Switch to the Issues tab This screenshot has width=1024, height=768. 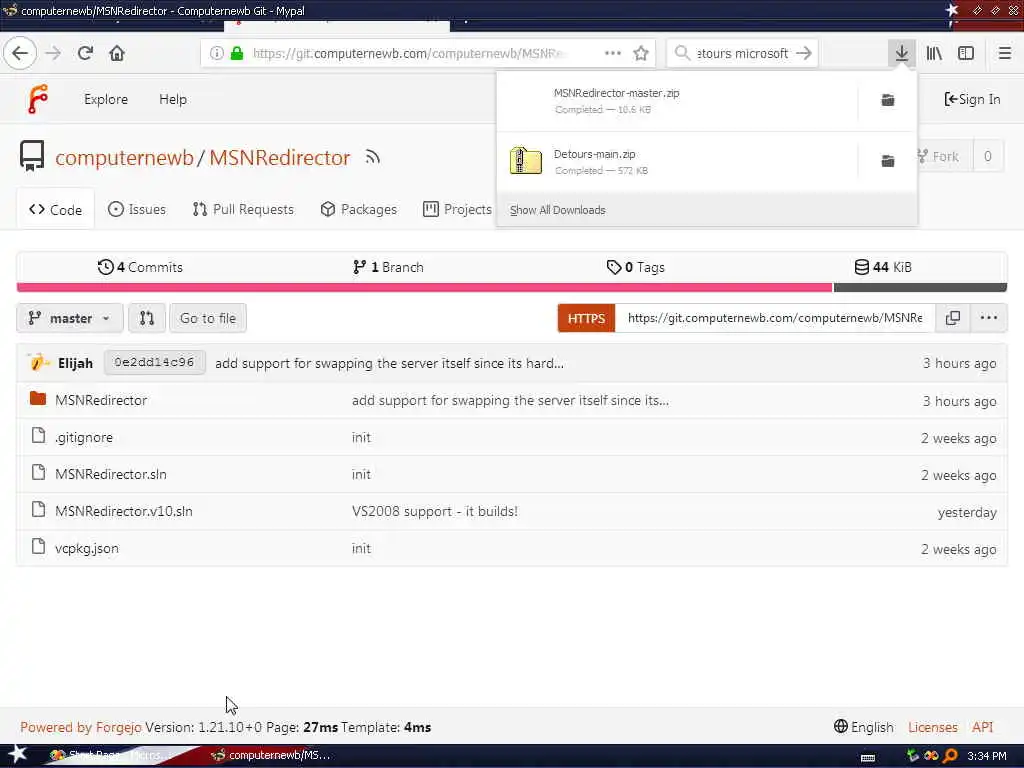136,209
